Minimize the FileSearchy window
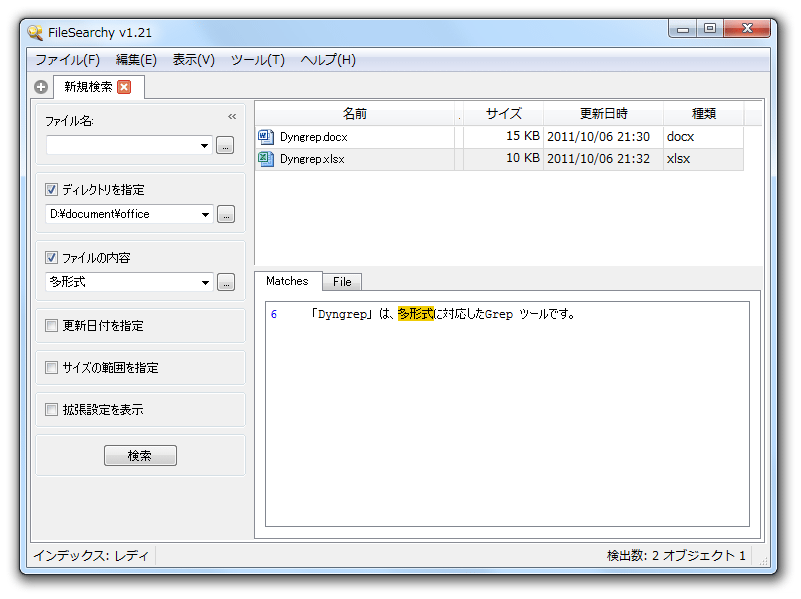The height and width of the screenshot is (599, 801). coord(683,29)
